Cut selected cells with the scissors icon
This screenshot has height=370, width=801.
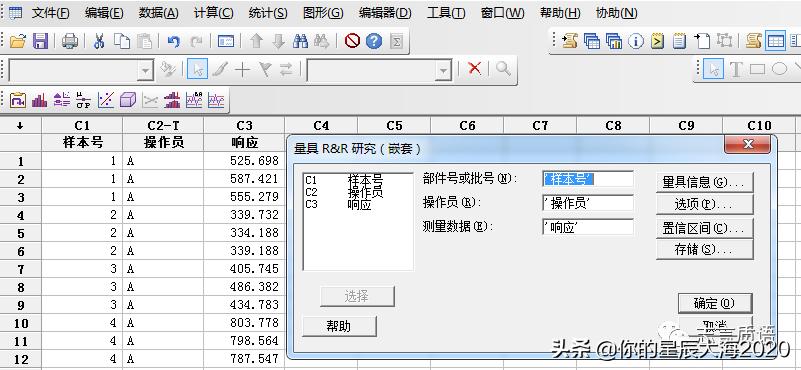pyautogui.click(x=99, y=41)
